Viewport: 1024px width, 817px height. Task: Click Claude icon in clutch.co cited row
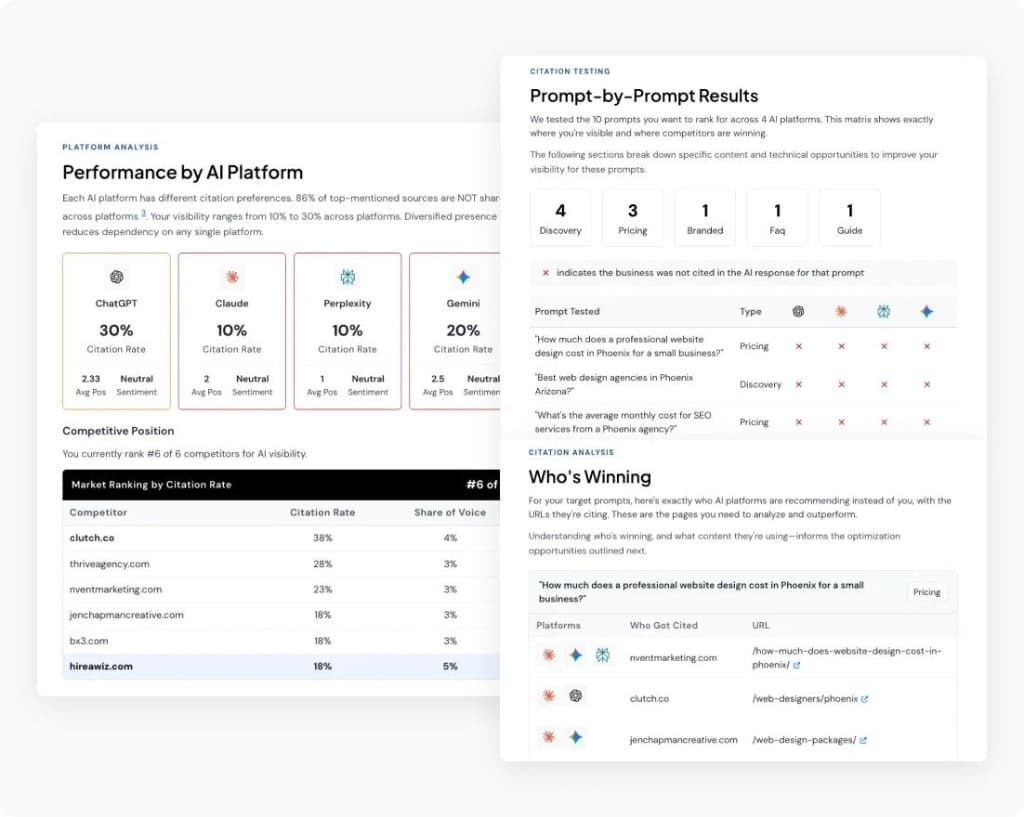click(x=549, y=696)
